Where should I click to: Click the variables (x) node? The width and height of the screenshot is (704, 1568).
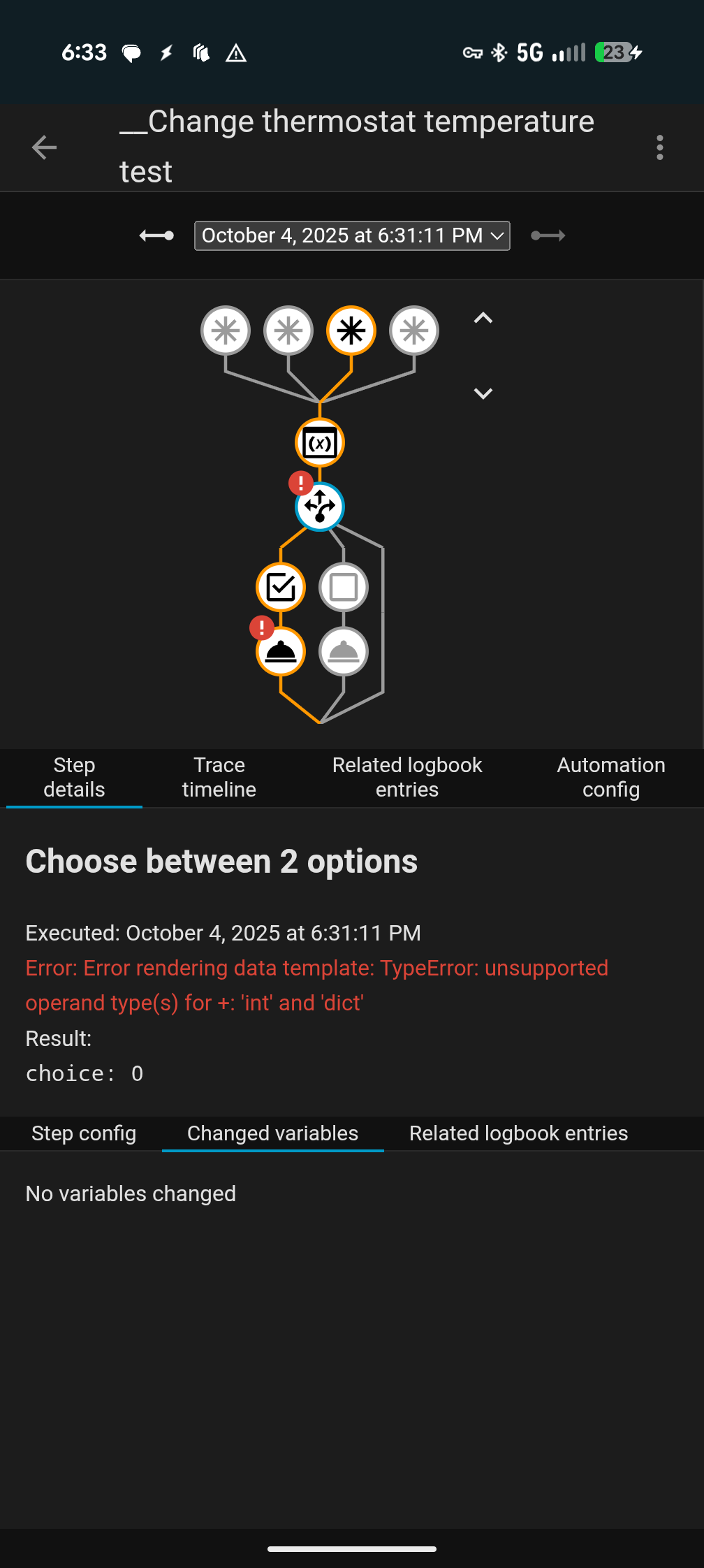[320, 443]
